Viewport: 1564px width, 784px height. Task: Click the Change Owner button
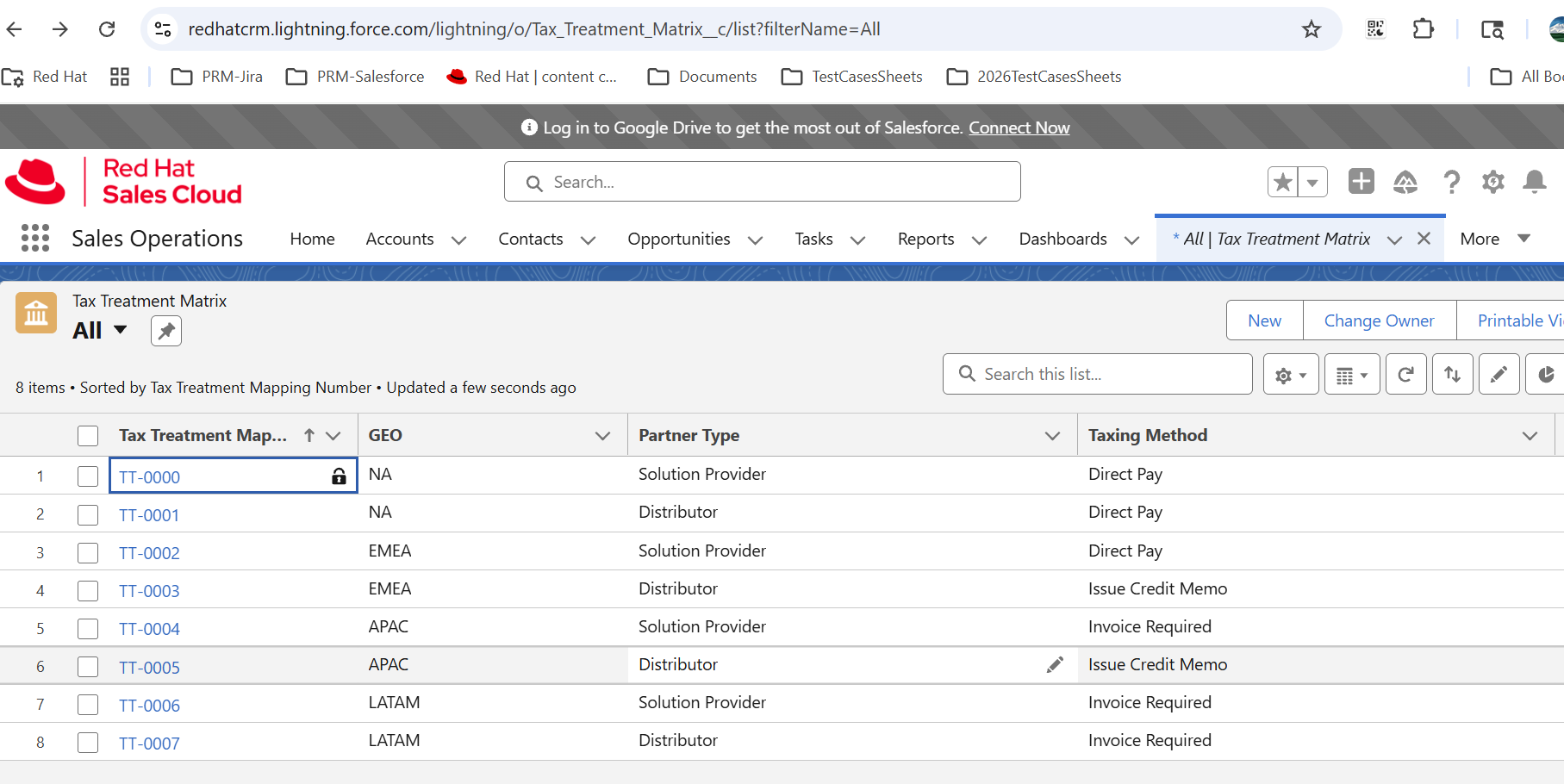pos(1379,320)
